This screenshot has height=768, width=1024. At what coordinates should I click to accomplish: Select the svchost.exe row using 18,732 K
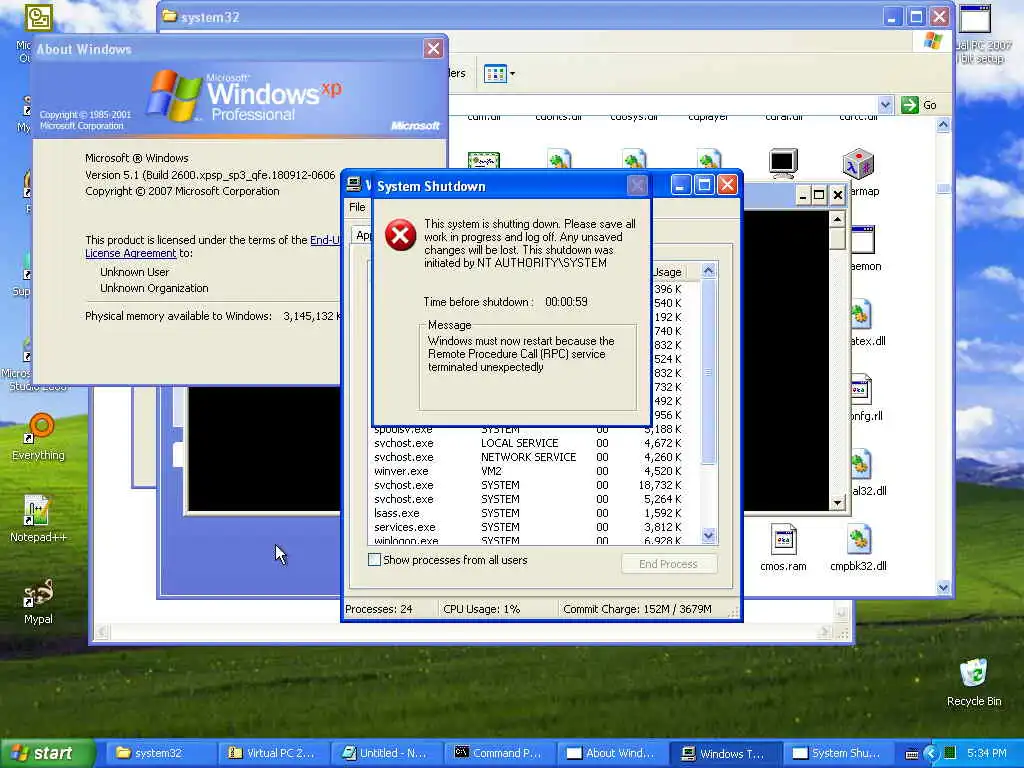[532, 485]
